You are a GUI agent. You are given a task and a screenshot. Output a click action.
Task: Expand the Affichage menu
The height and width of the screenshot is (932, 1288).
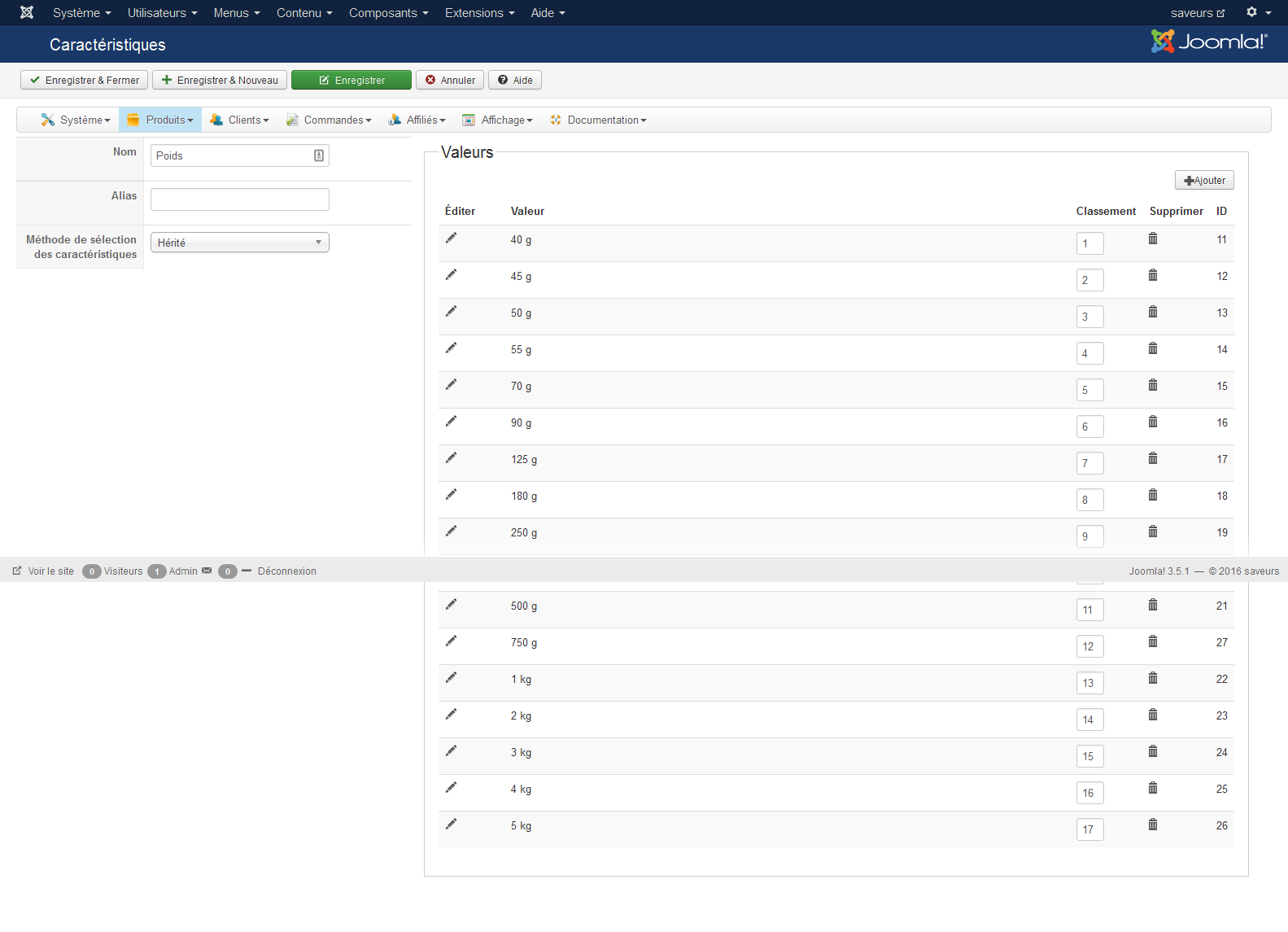point(497,120)
